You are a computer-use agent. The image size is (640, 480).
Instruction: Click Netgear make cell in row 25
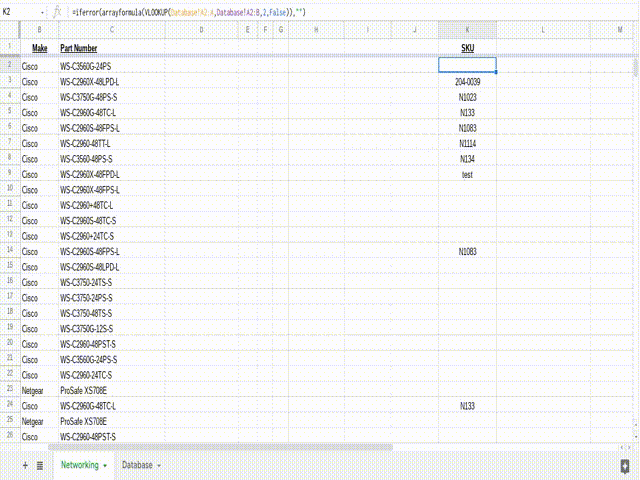[39, 422]
